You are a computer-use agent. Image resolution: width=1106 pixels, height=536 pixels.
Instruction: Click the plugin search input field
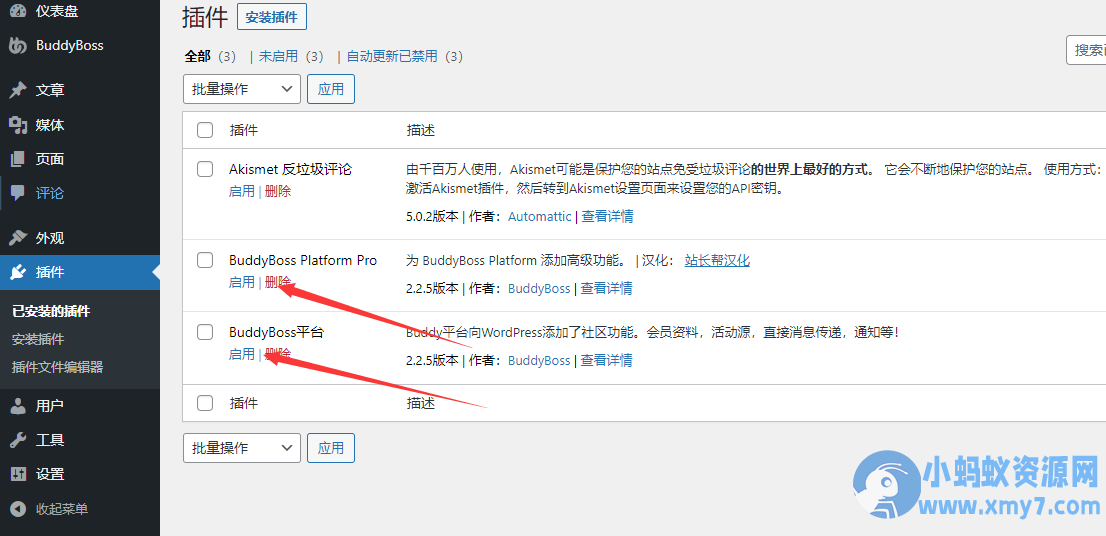(1086, 50)
